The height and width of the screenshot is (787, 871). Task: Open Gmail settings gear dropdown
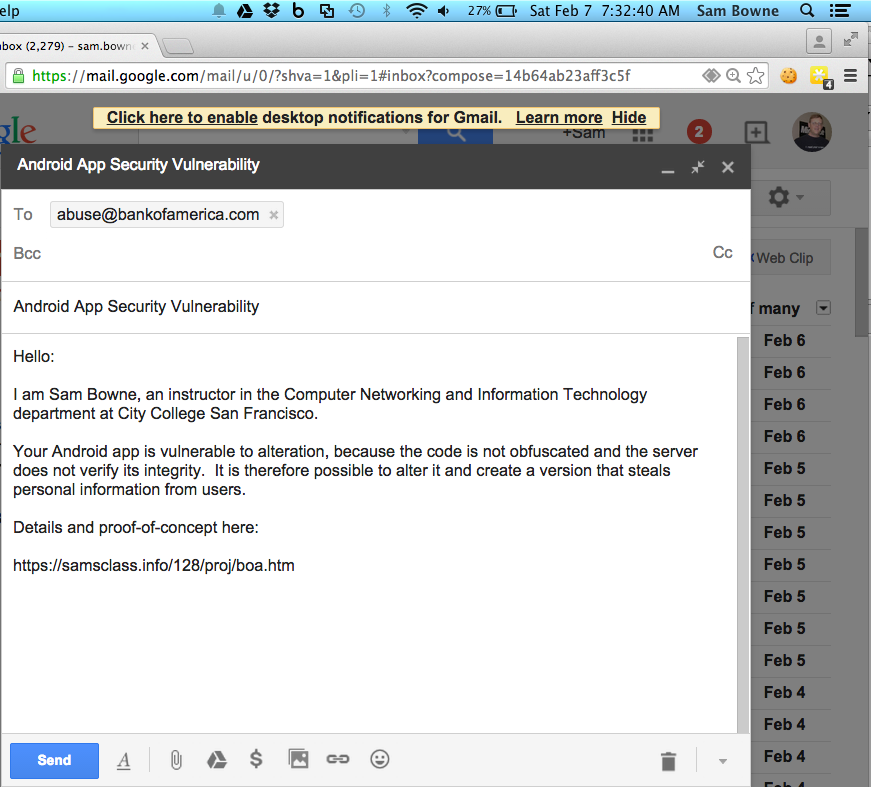tap(786, 197)
